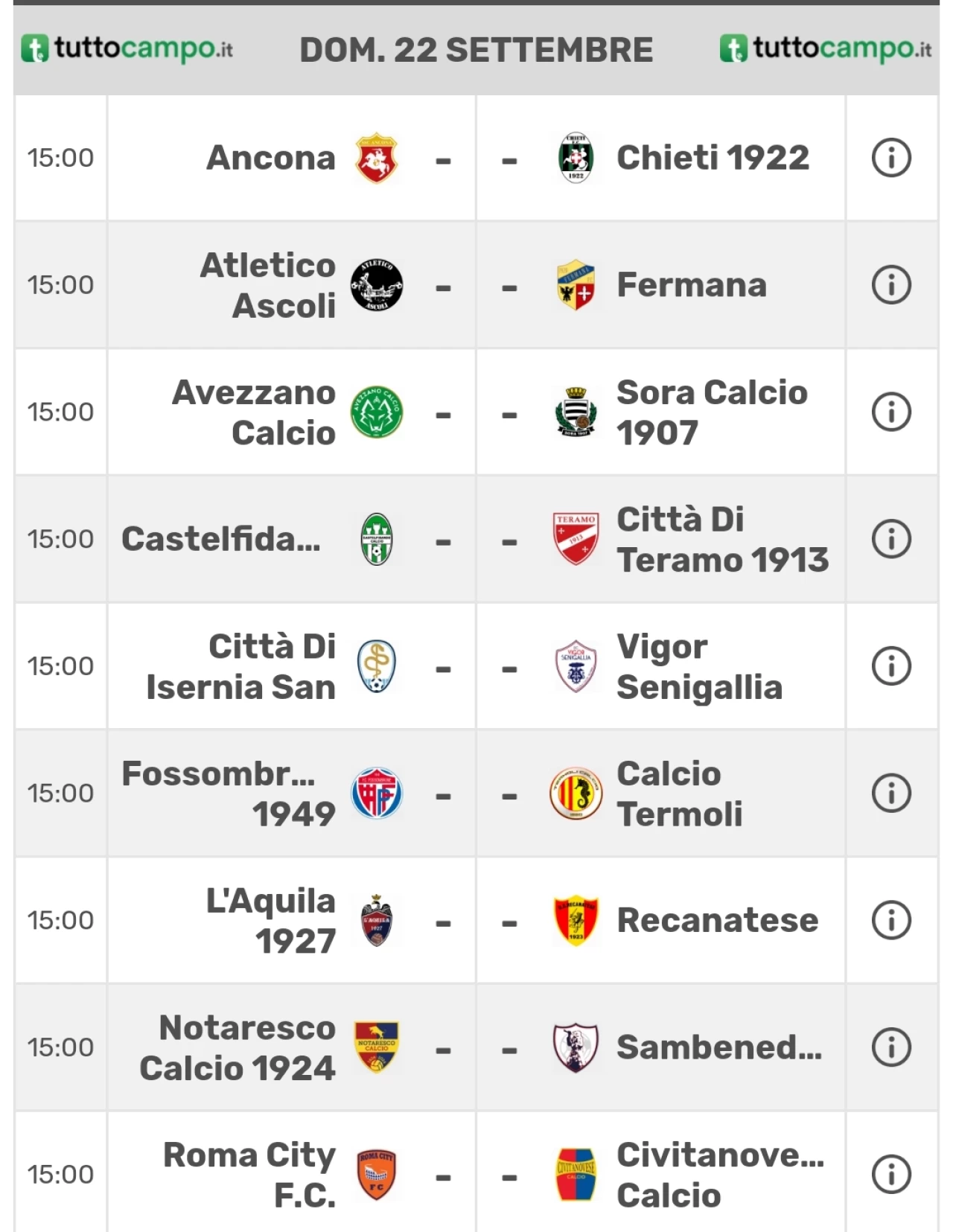Click the Recanatese team name
Viewport: 953px width, 1232px height.
click(718, 920)
